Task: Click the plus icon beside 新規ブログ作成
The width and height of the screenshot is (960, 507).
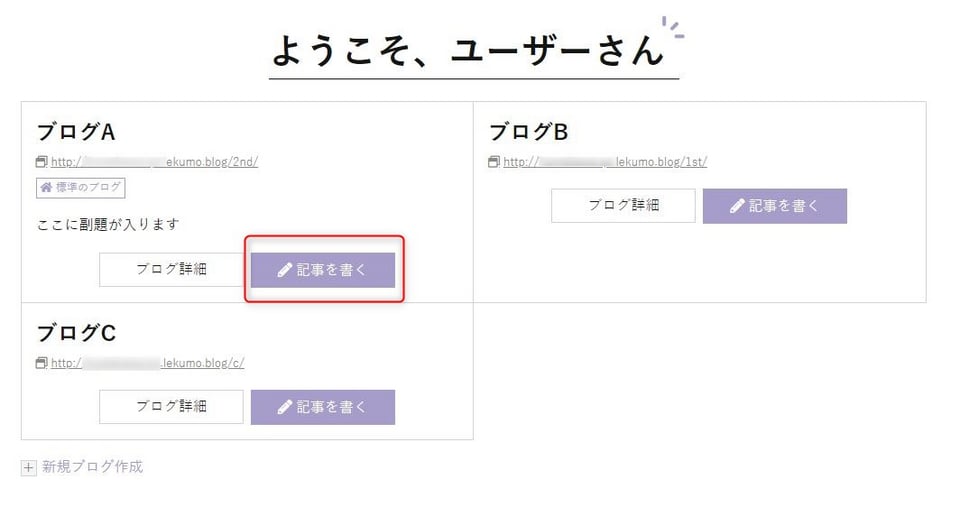Action: click(28, 468)
